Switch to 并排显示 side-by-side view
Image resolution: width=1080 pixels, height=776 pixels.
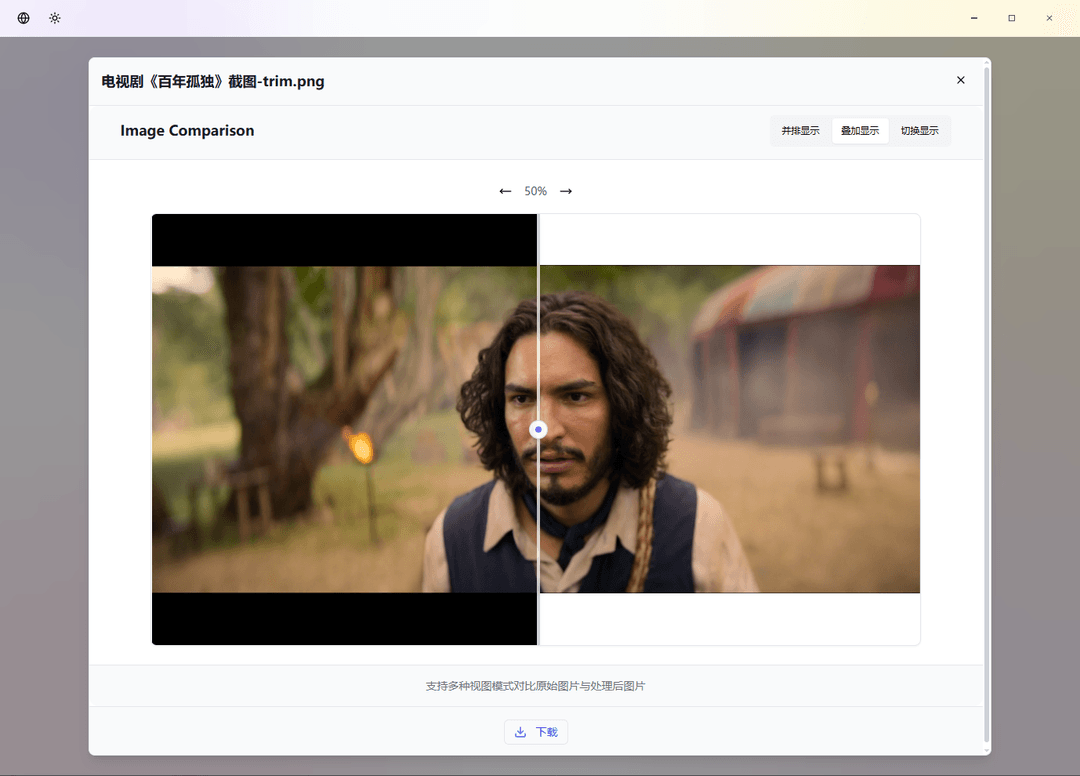click(x=800, y=131)
